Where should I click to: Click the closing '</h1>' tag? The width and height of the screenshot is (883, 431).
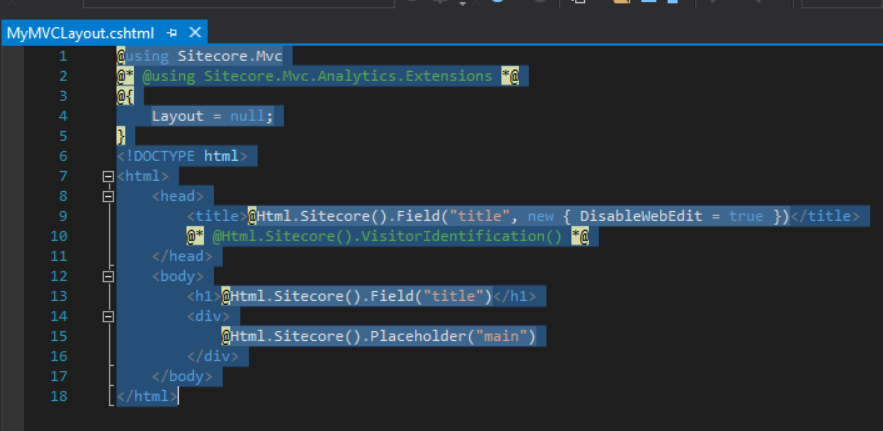(x=515, y=296)
